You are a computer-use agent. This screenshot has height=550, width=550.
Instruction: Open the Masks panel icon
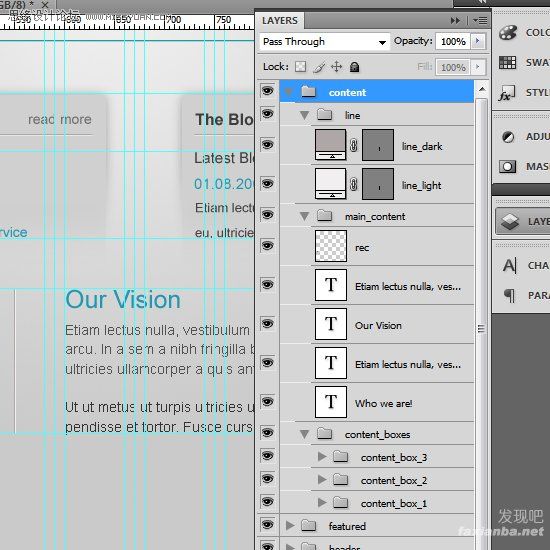(508, 166)
